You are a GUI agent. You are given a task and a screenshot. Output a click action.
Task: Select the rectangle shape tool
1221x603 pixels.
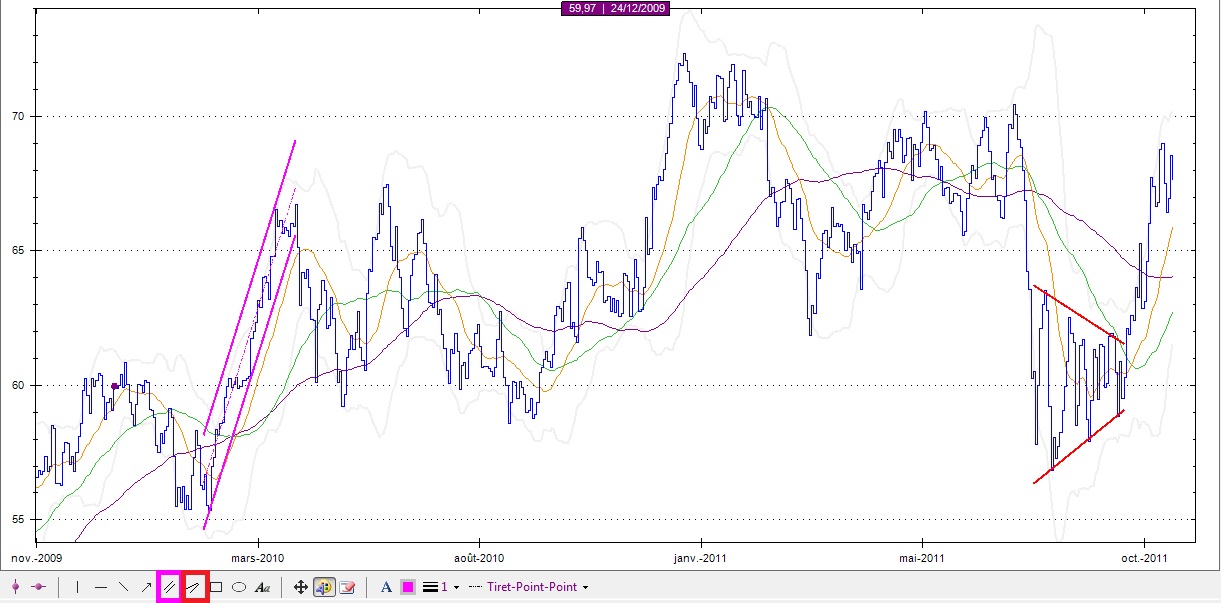pos(216,587)
